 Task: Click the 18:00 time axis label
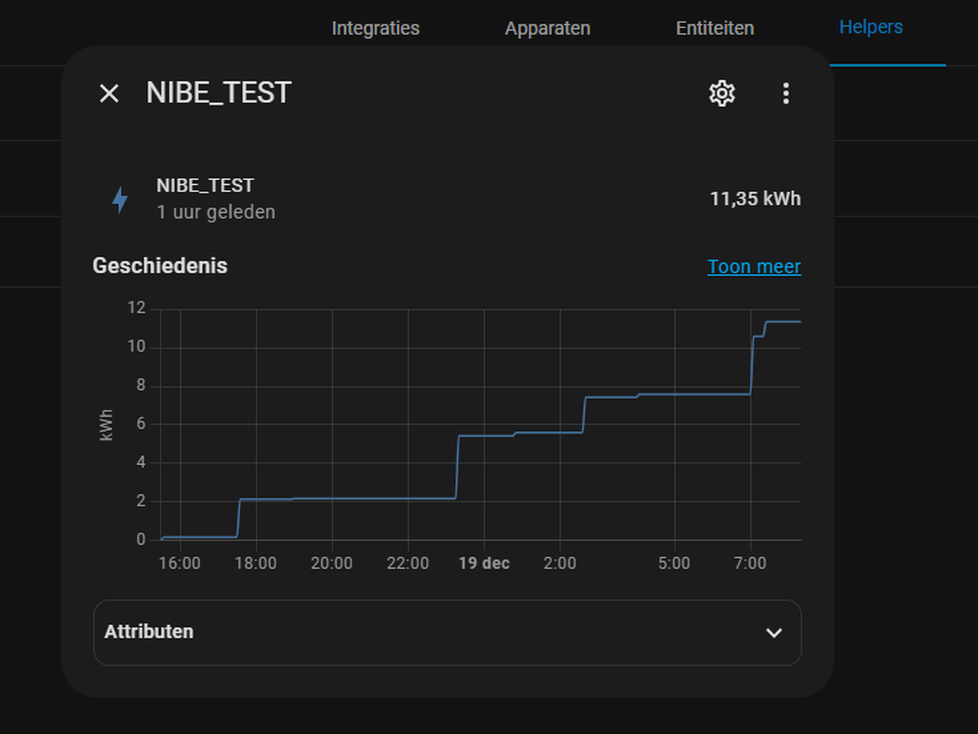(x=255, y=563)
